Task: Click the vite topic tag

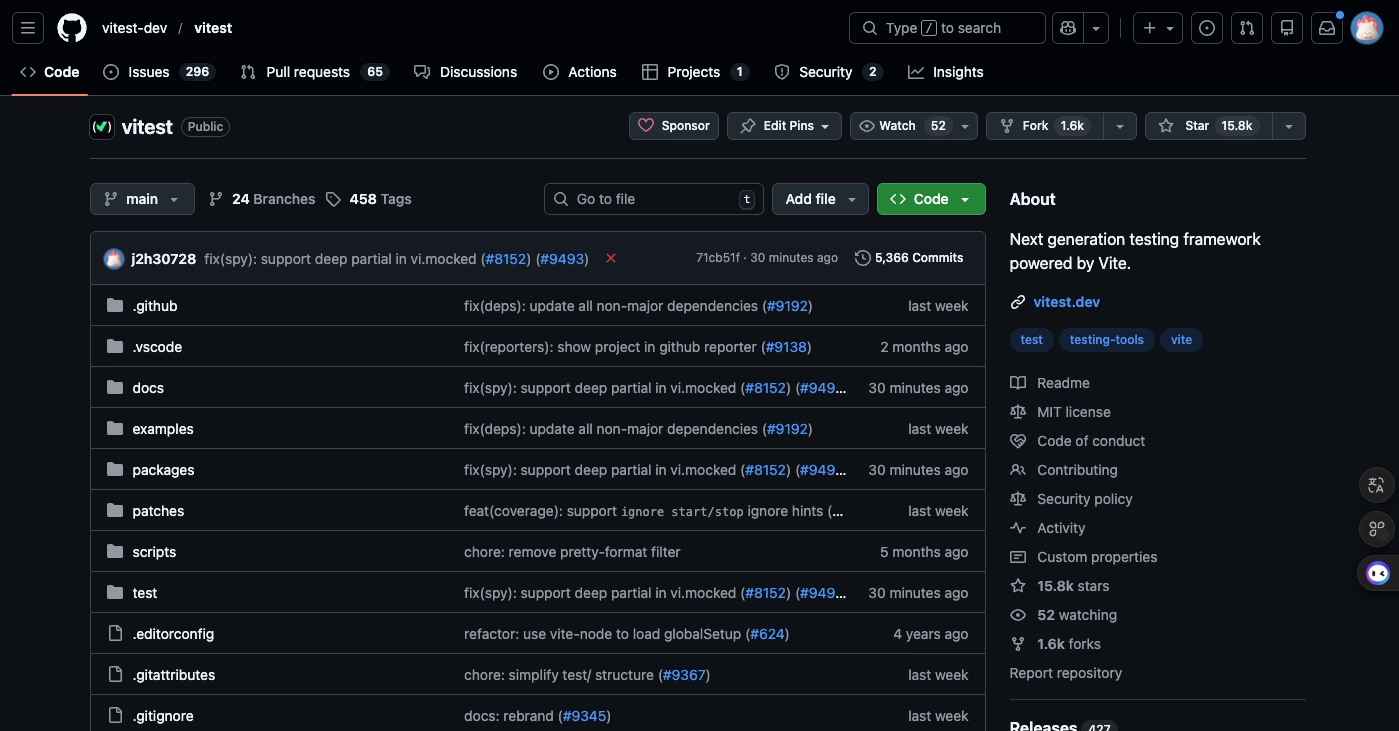Action: click(1182, 340)
